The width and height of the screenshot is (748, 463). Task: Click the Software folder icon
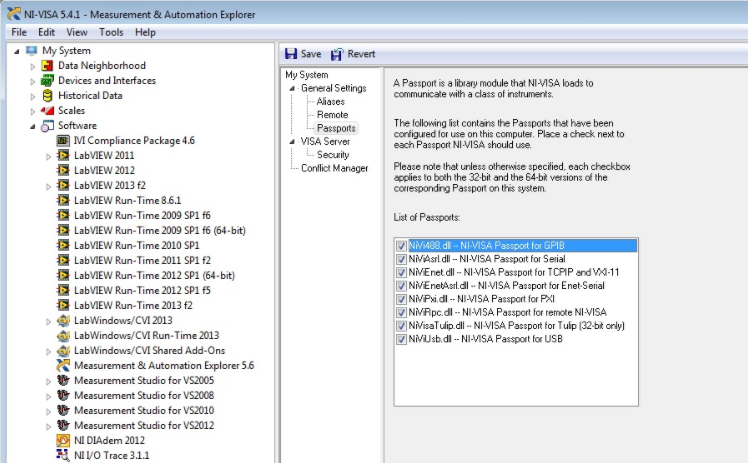click(x=47, y=125)
